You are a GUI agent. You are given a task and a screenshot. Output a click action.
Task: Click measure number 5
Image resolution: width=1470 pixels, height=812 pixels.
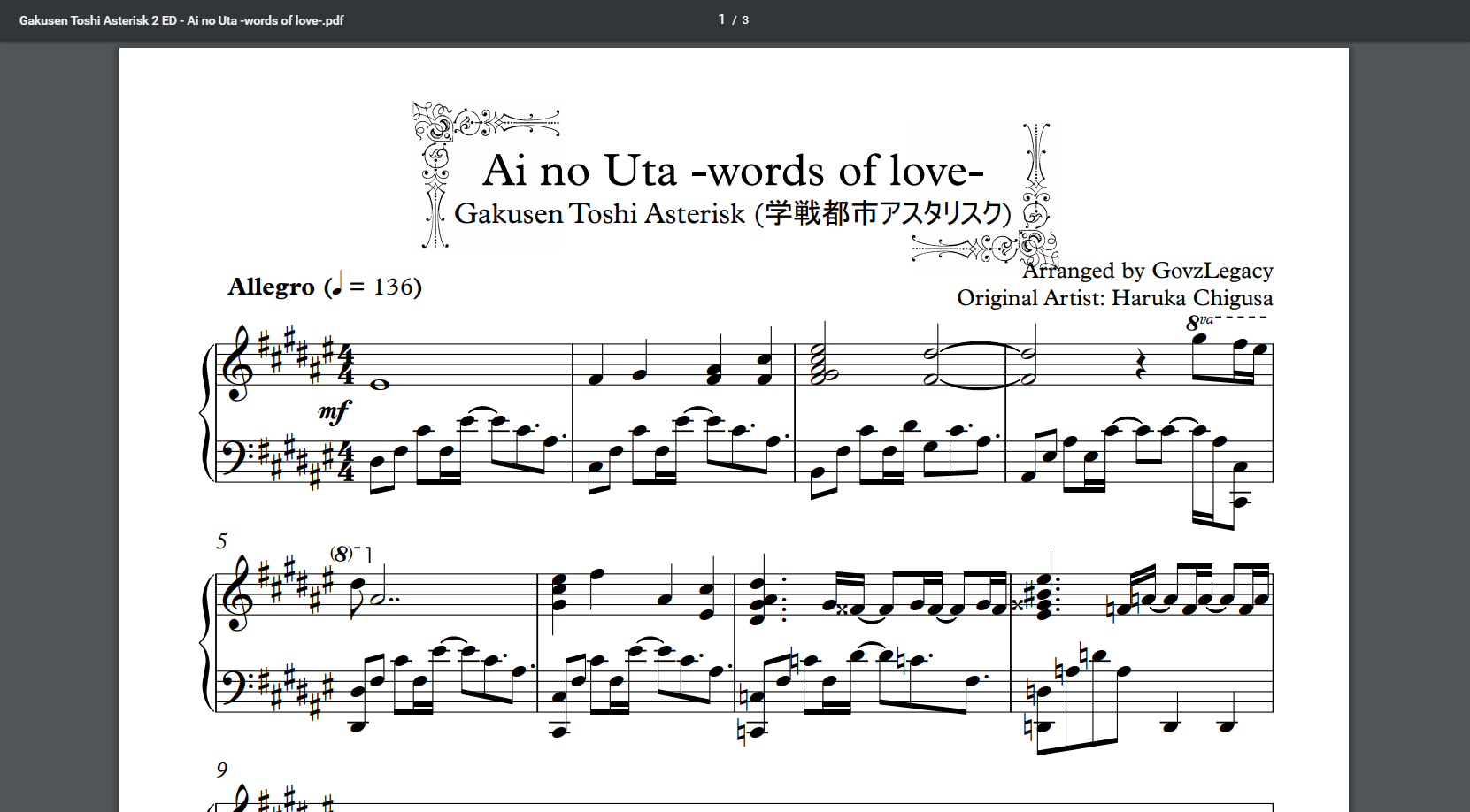click(x=221, y=540)
